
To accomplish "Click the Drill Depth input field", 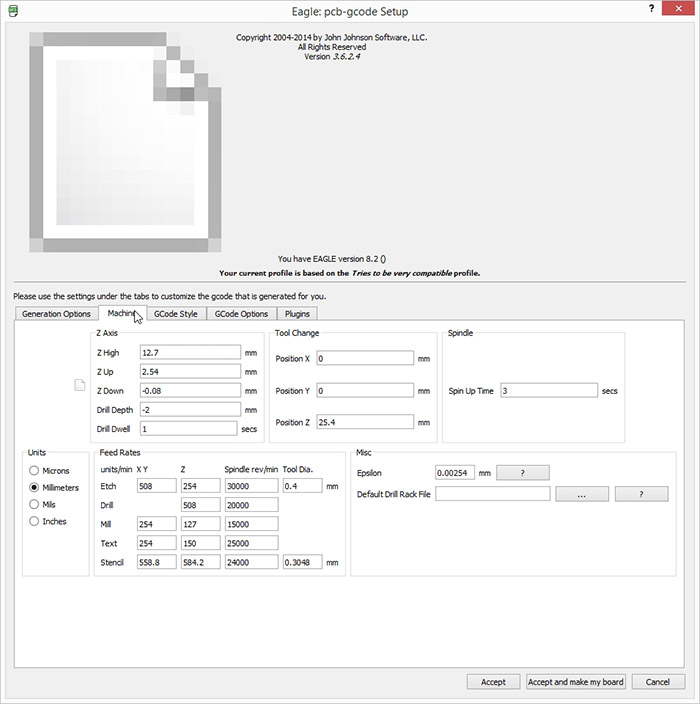I will (x=190, y=409).
